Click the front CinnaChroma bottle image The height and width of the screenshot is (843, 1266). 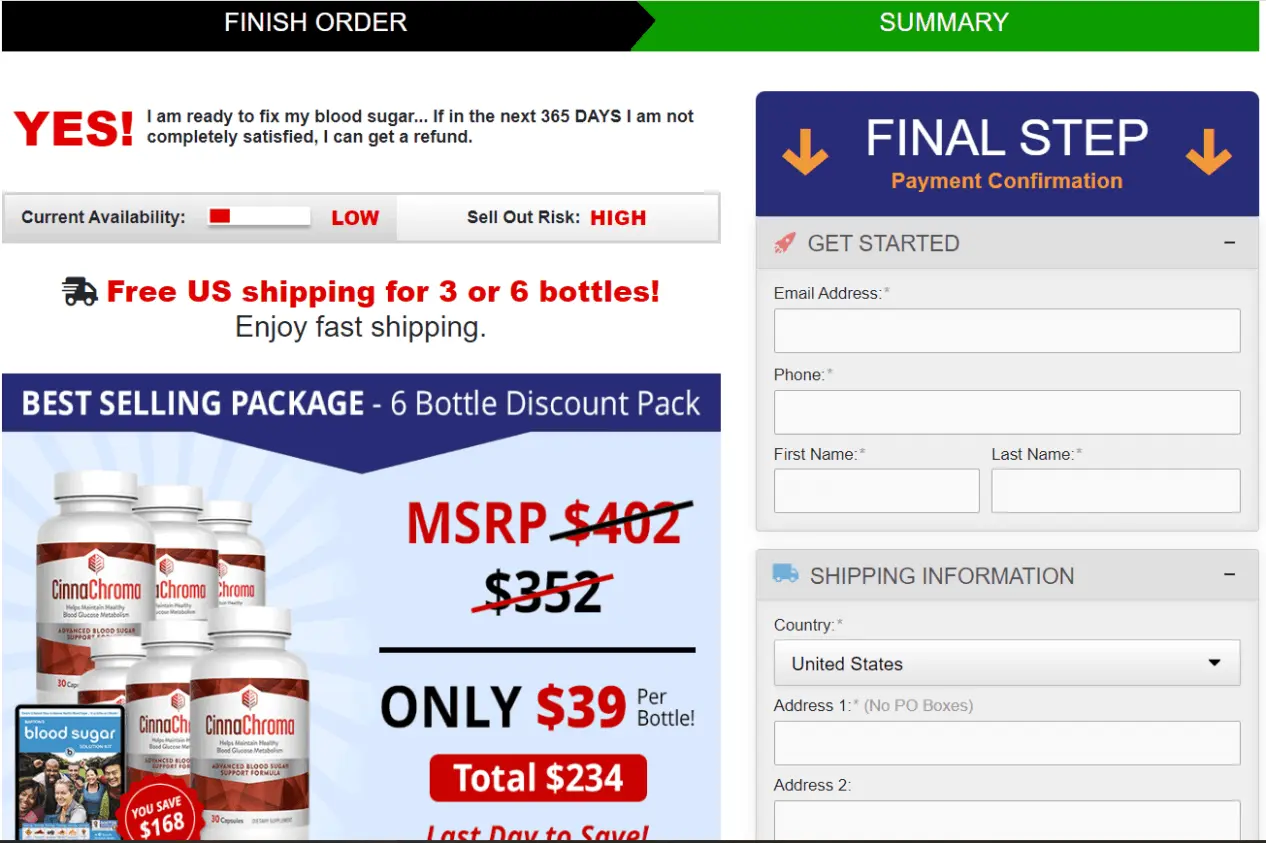coord(249,727)
